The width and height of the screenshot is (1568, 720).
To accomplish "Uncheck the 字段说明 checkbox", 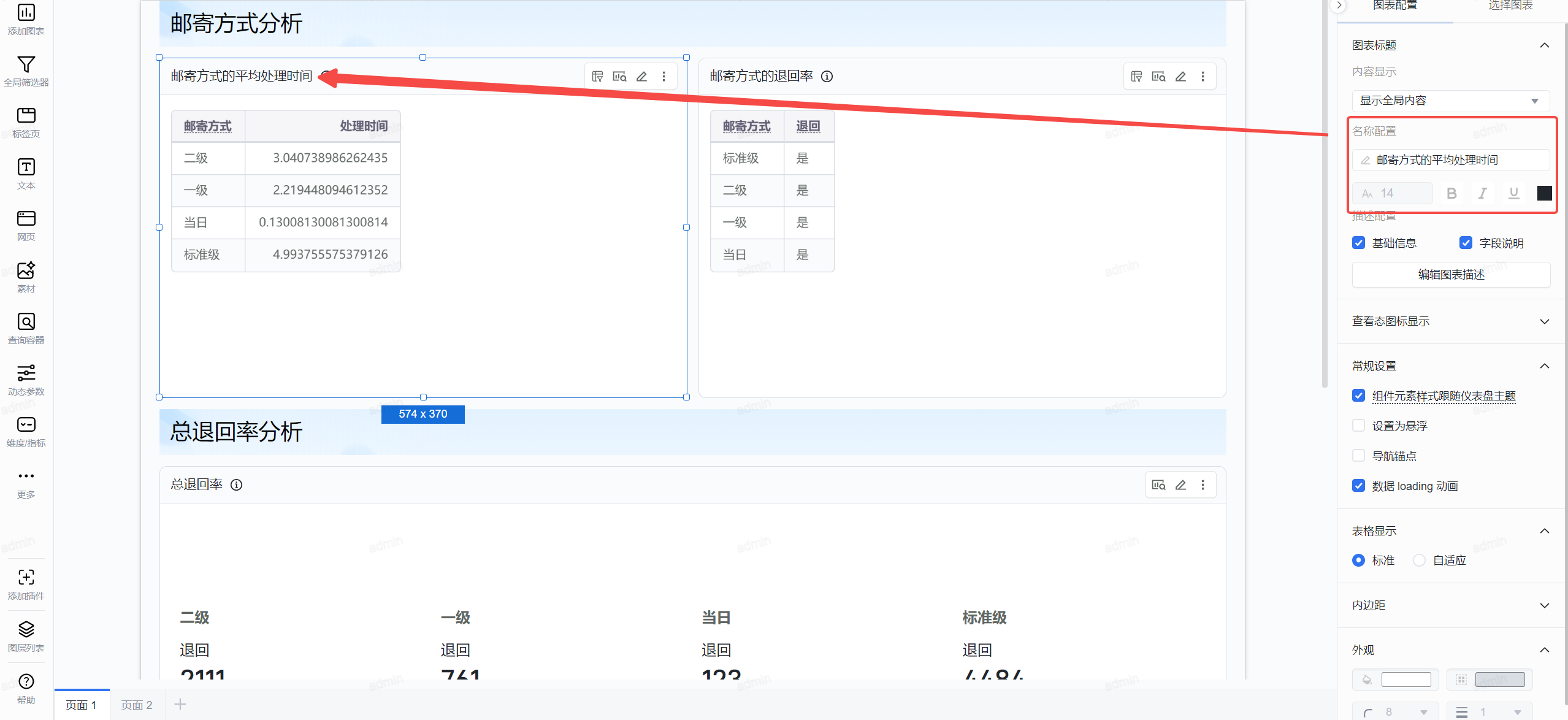I will click(1466, 243).
